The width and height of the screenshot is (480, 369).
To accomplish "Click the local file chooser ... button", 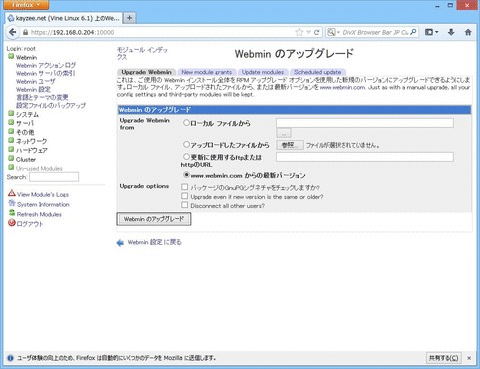I will [284, 133].
